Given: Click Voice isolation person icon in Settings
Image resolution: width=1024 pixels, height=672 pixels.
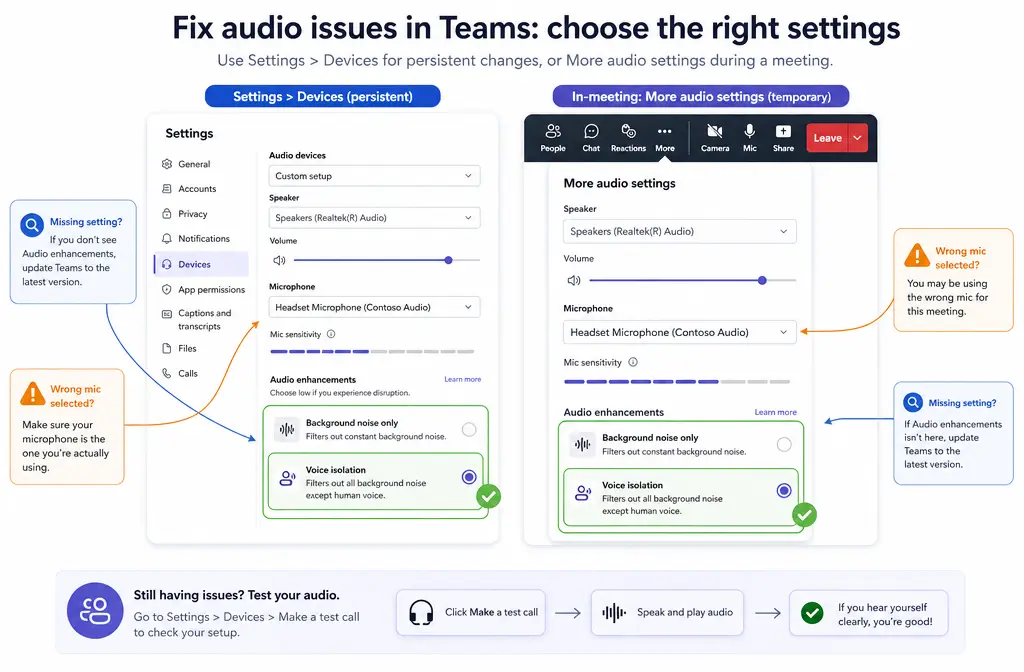Looking at the screenshot, I should click(287, 479).
